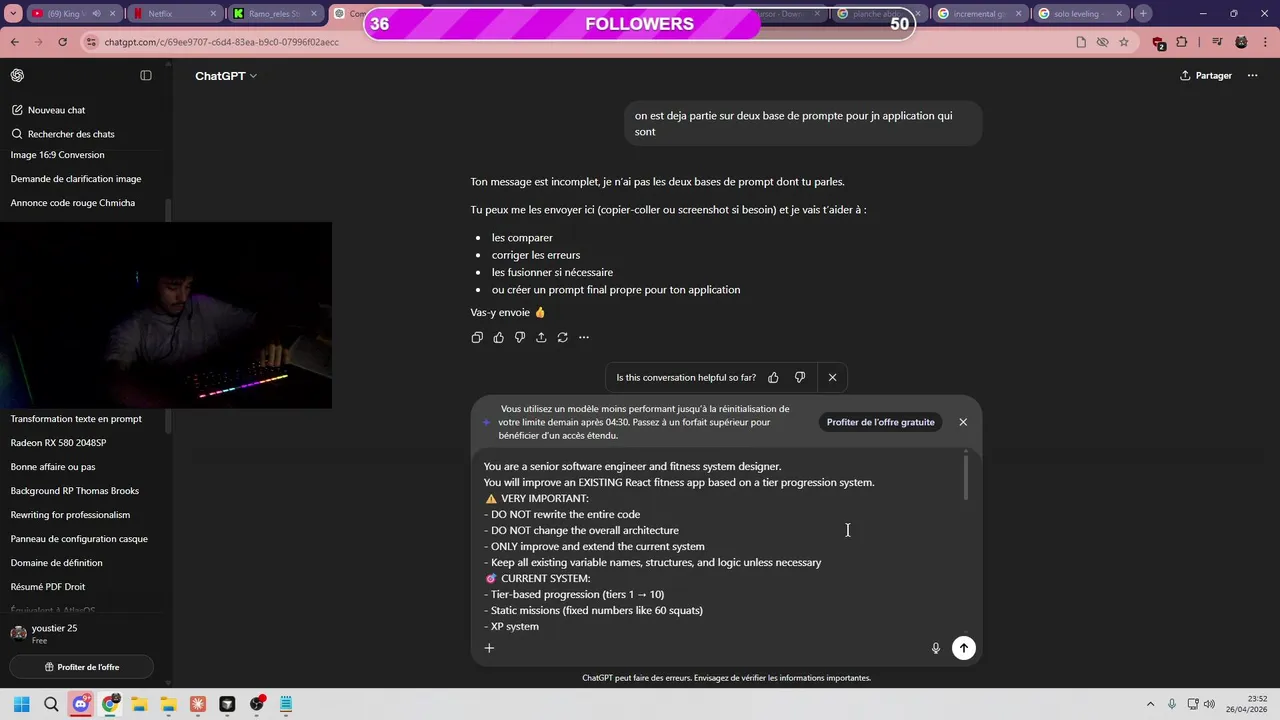Click Profiter de l'offre gratuite button

coord(881,422)
